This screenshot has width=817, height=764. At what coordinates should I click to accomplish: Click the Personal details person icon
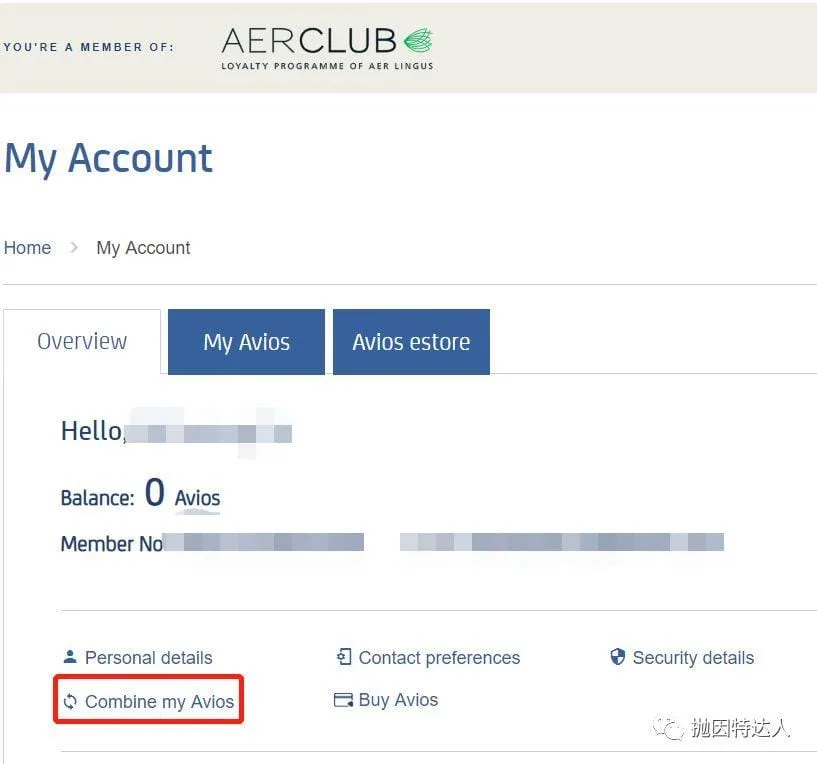[70, 657]
